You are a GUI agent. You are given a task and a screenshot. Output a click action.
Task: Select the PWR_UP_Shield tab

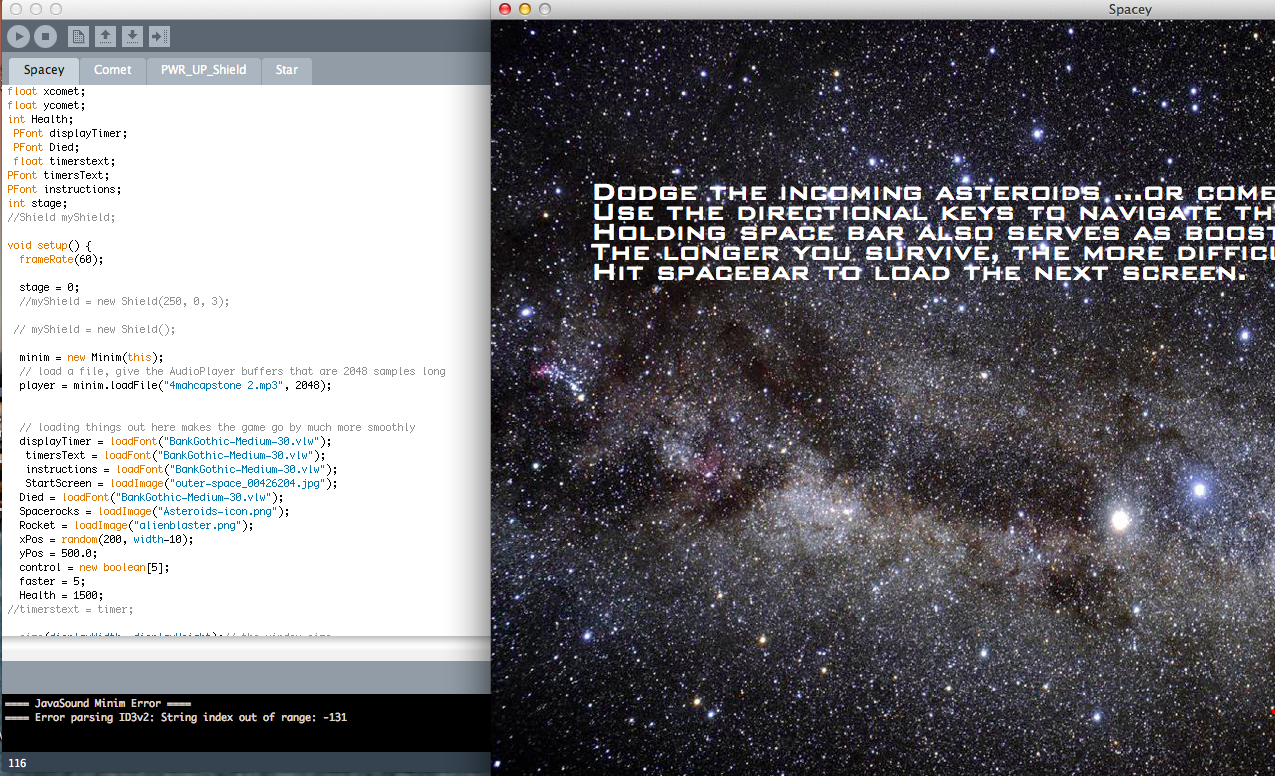pos(203,70)
